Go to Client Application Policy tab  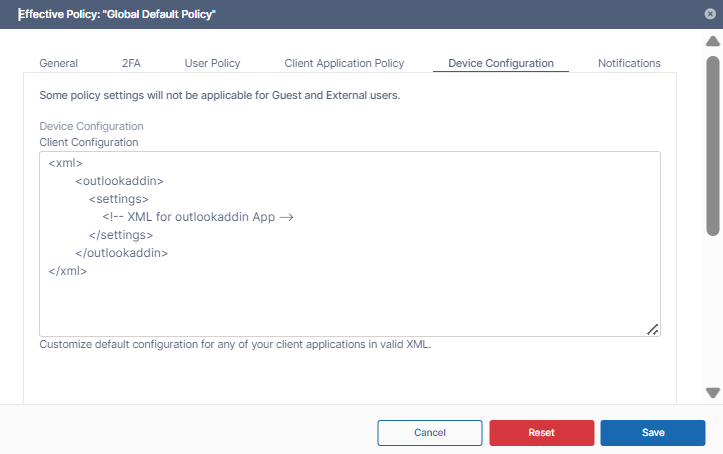pos(344,63)
